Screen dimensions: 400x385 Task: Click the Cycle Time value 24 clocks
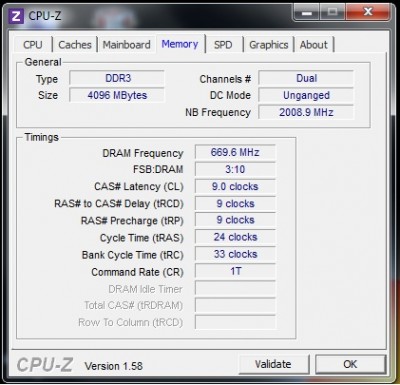click(235, 237)
